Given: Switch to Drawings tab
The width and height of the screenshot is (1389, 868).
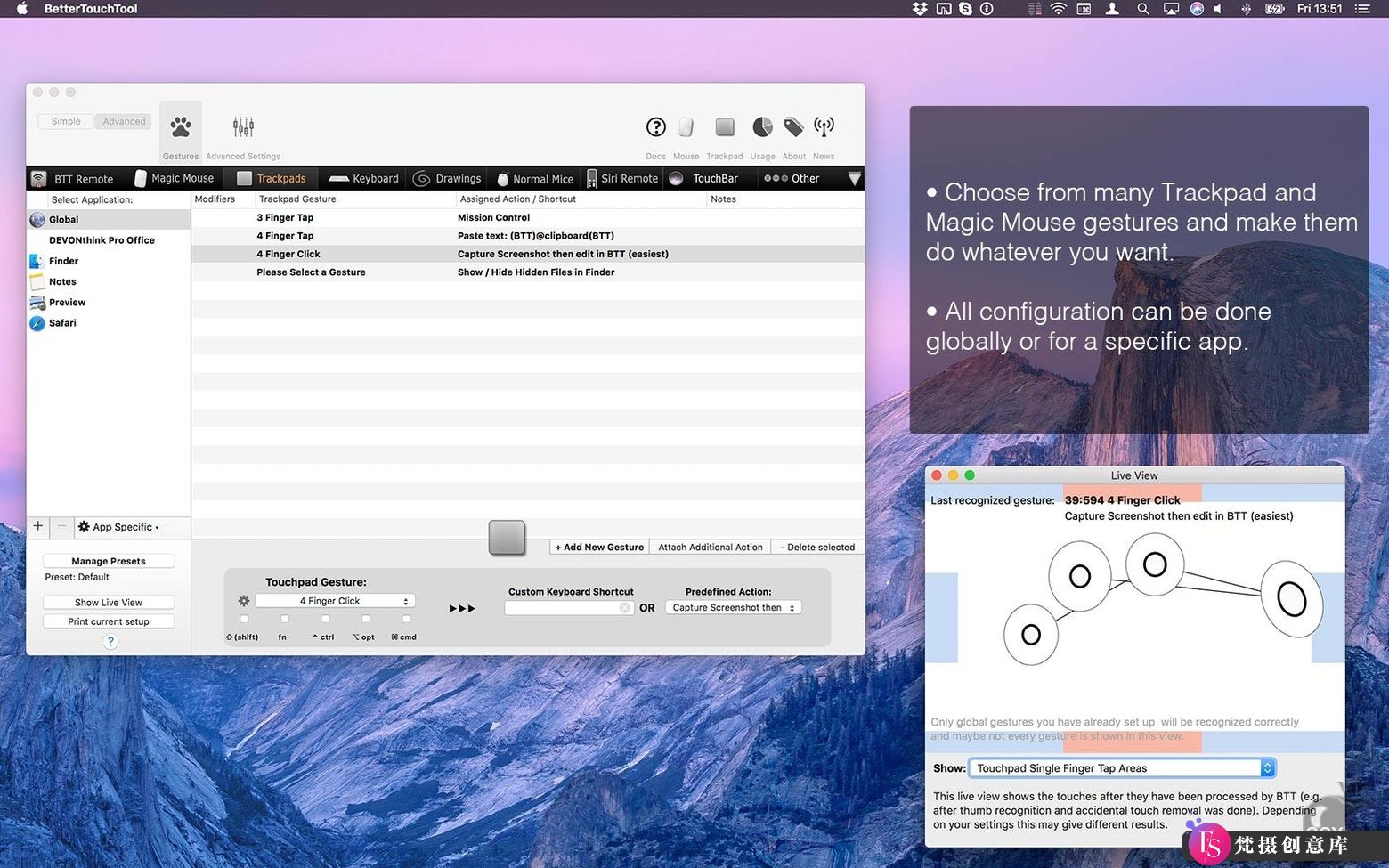Looking at the screenshot, I should pyautogui.click(x=447, y=179).
